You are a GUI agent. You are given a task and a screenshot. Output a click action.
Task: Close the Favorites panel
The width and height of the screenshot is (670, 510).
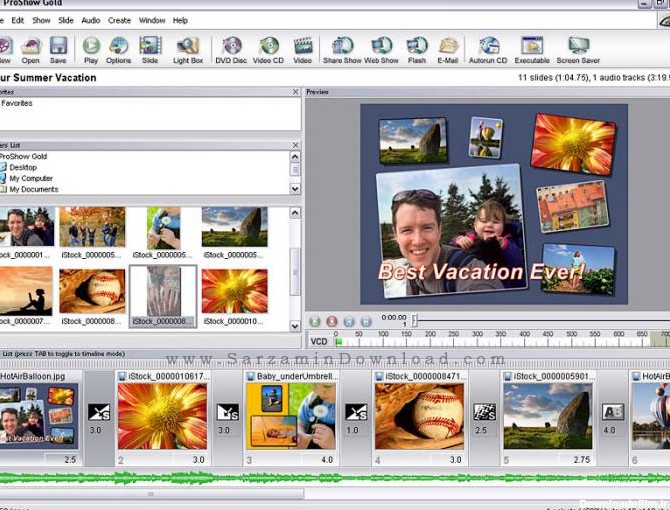(295, 92)
